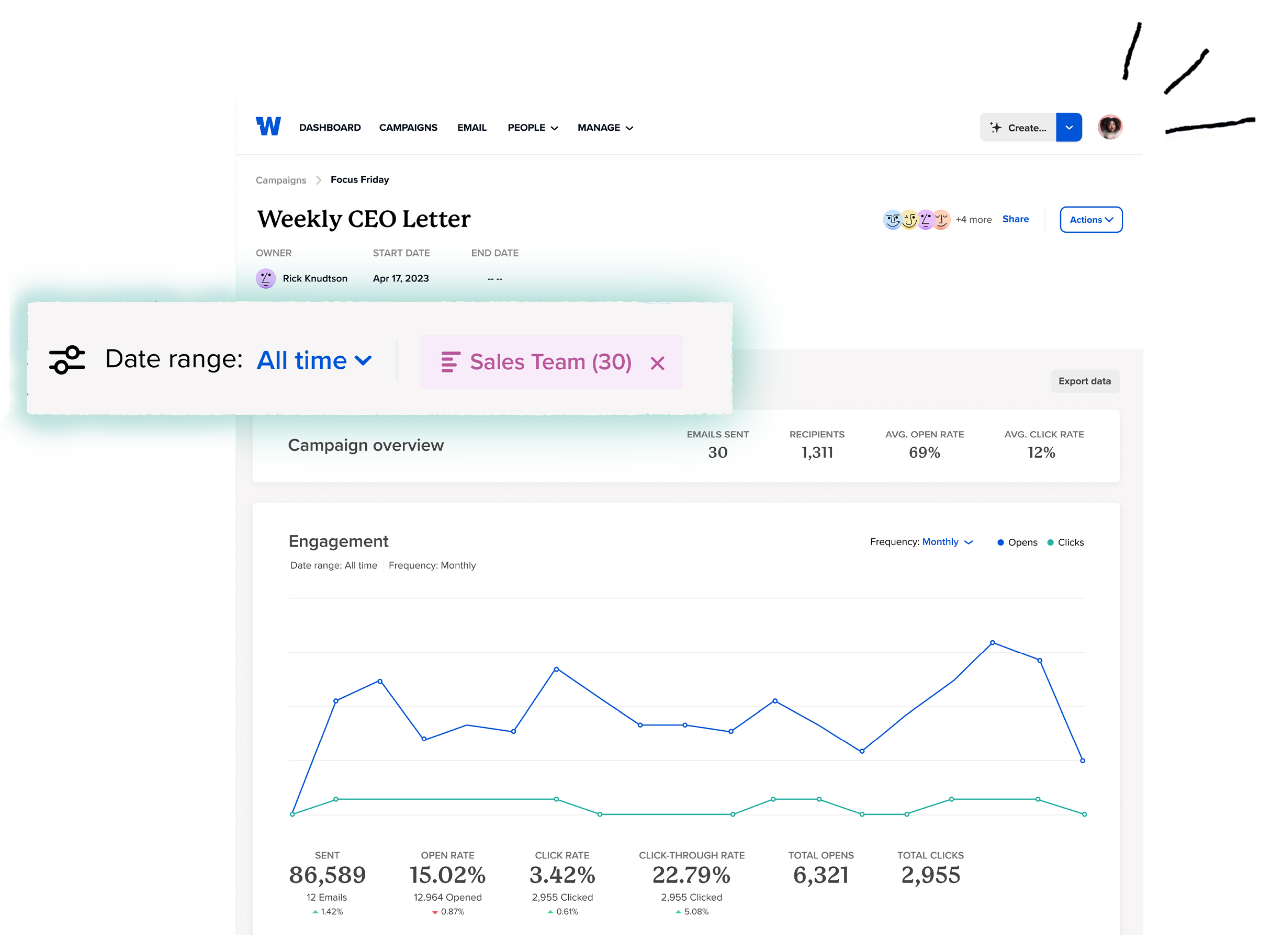Expand the Manage dropdown menu
Image resolution: width=1272 pixels, height=952 pixels.
[605, 128]
